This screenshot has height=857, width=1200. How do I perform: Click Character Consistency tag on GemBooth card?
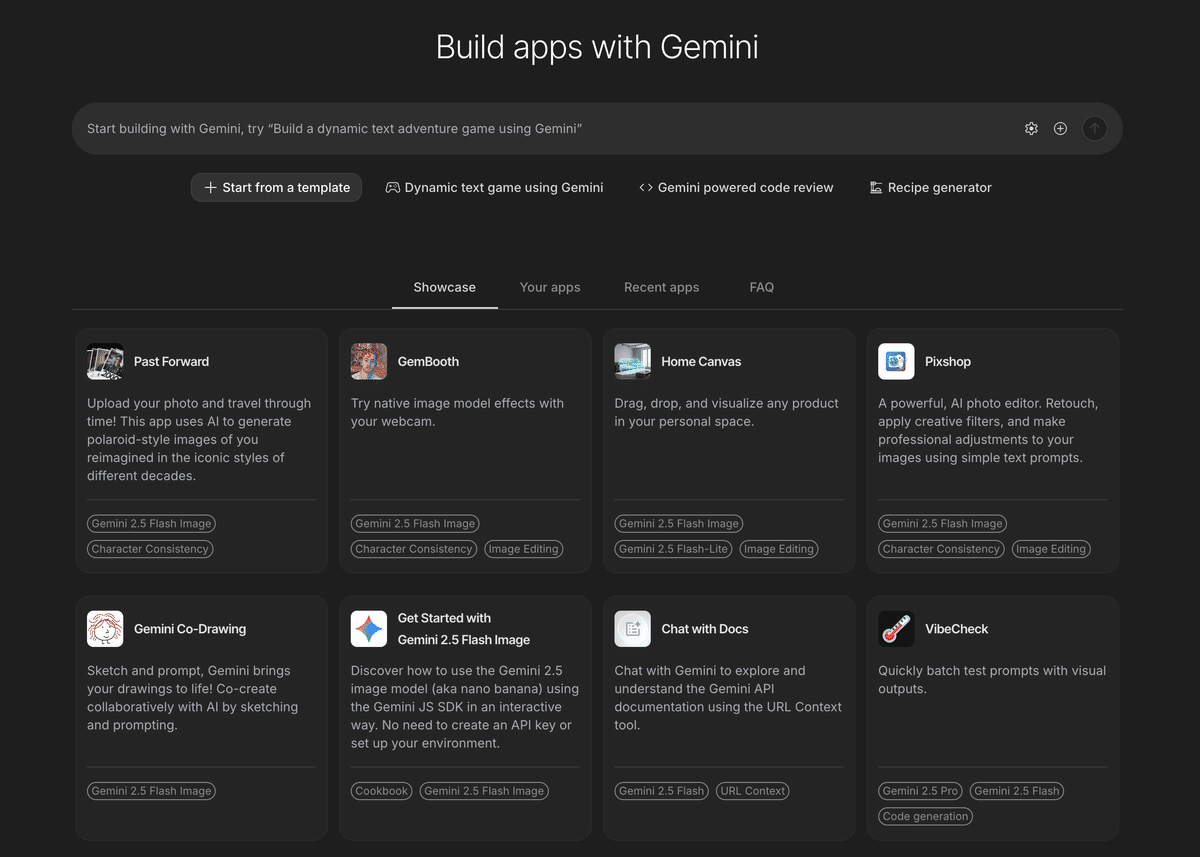[414, 549]
